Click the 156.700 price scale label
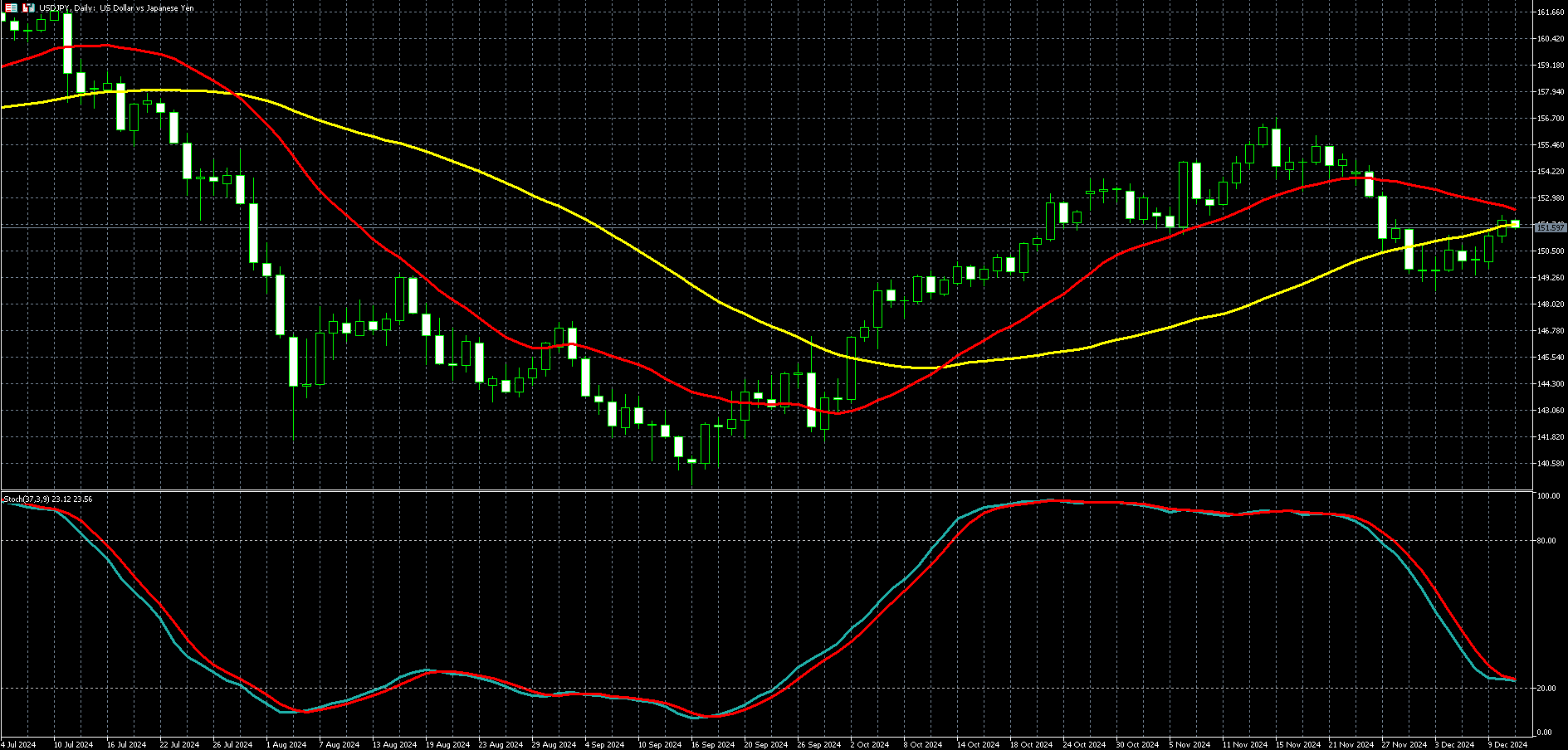 [x=1551, y=119]
